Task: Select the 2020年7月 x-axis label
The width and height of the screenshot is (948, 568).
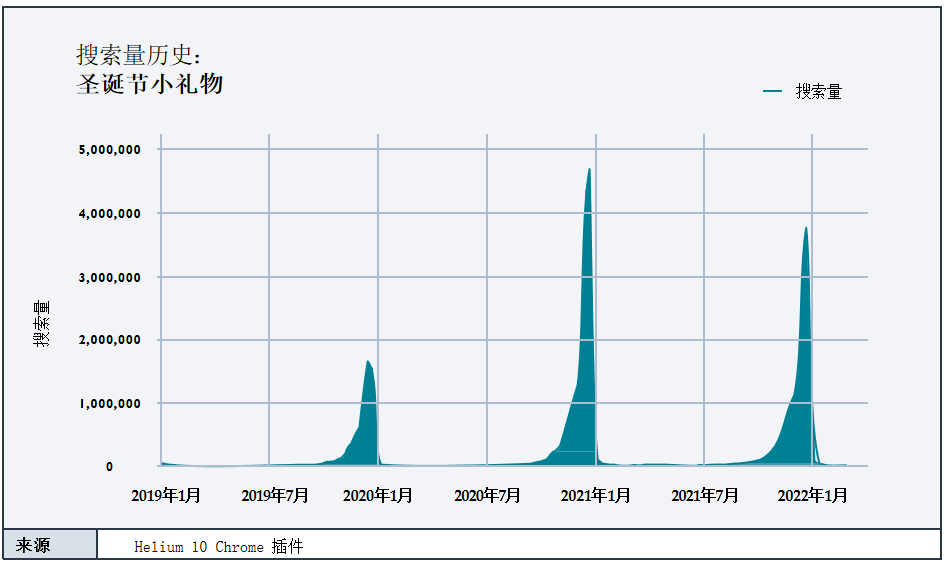Action: coord(487,495)
